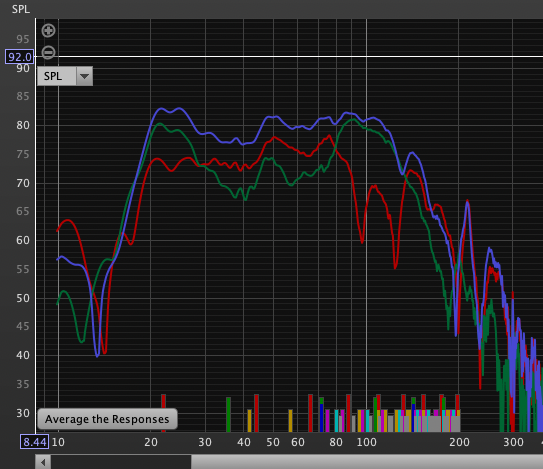Click the yellow marker bar near 57 Hz

(x=290, y=421)
